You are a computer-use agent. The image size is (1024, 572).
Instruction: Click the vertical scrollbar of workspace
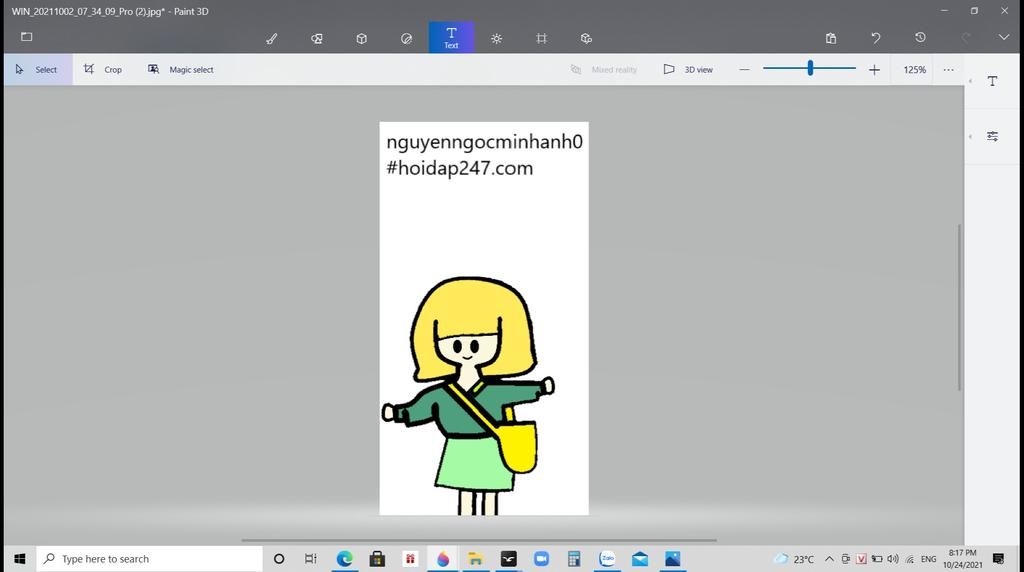959,307
